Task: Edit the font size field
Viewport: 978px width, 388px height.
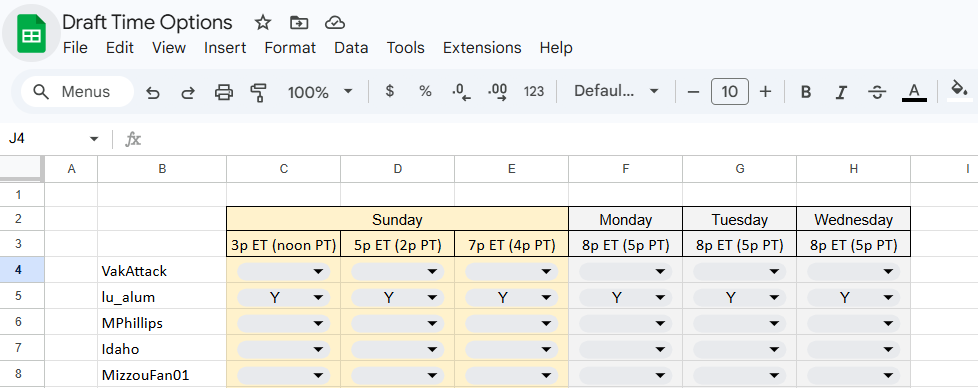Action: (729, 92)
